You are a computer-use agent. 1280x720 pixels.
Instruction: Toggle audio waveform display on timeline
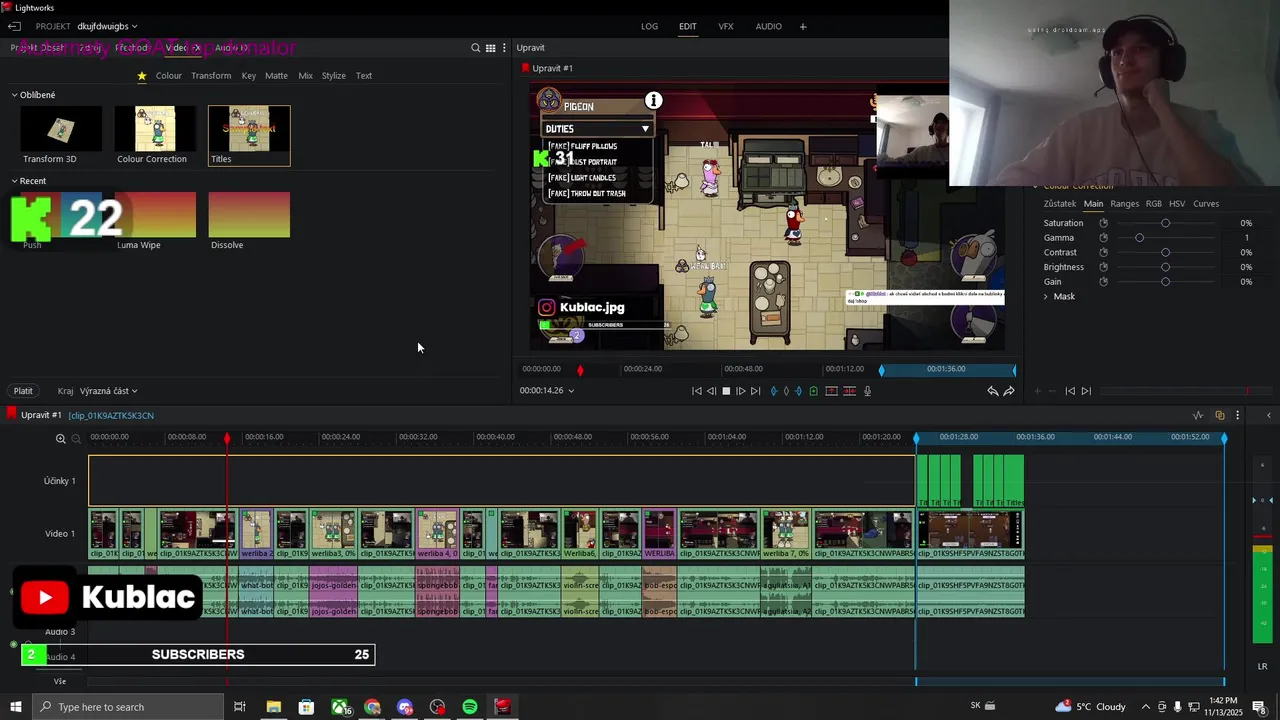1198,415
